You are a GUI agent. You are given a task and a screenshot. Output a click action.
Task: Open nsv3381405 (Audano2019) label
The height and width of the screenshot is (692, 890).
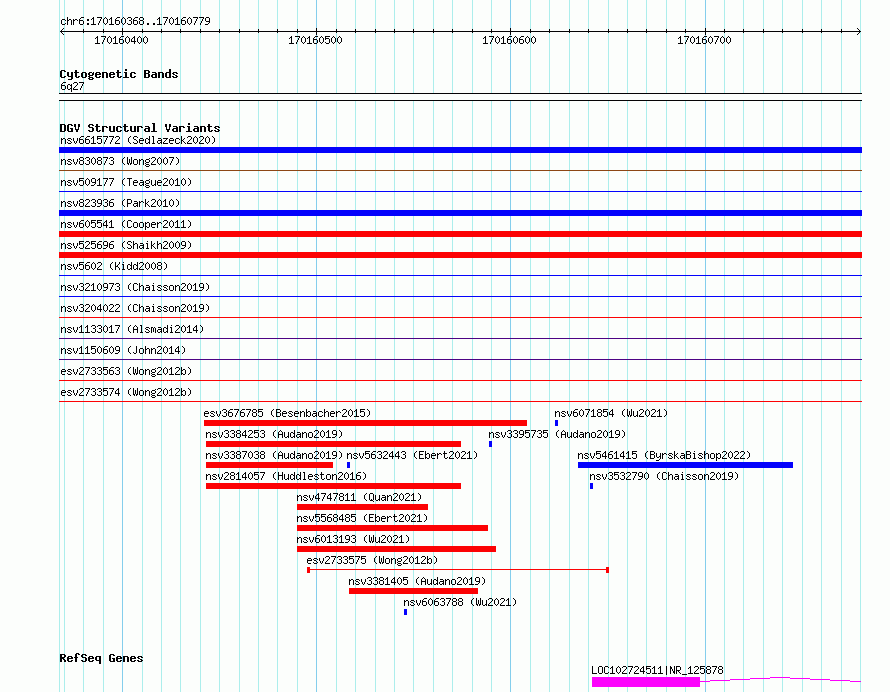(417, 581)
